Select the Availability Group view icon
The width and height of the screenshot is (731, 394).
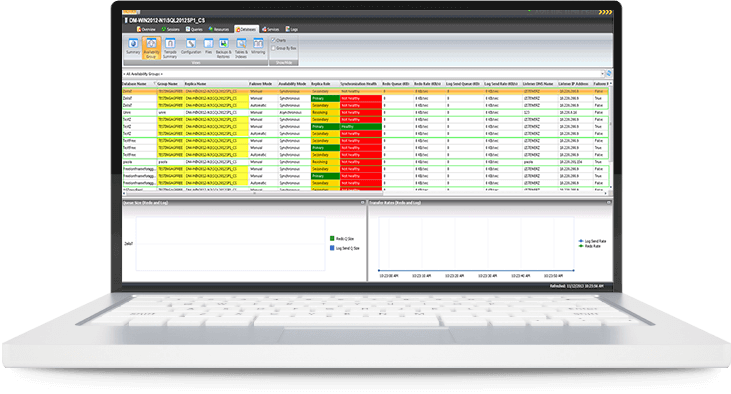[151, 48]
